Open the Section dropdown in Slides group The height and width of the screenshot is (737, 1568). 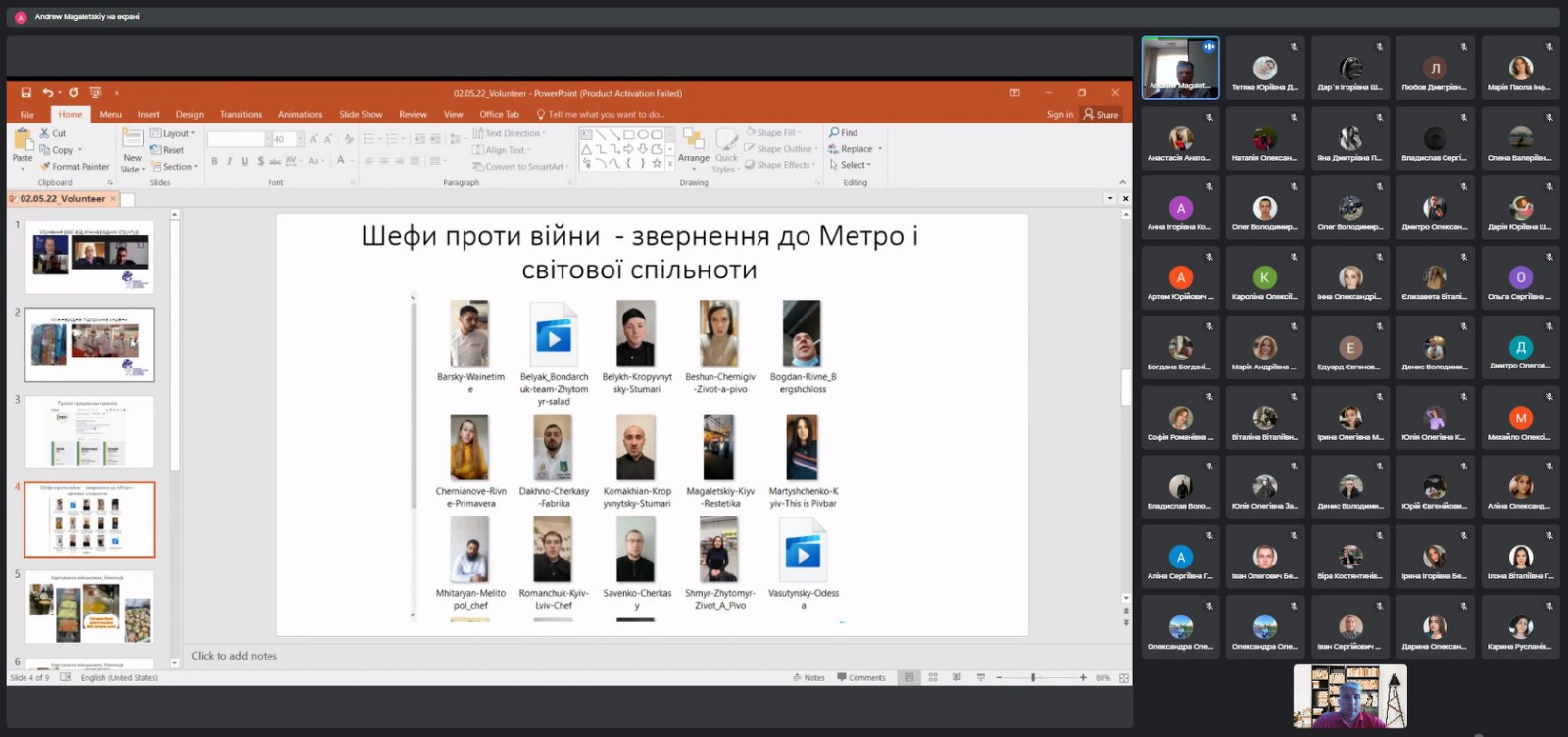pos(174,167)
